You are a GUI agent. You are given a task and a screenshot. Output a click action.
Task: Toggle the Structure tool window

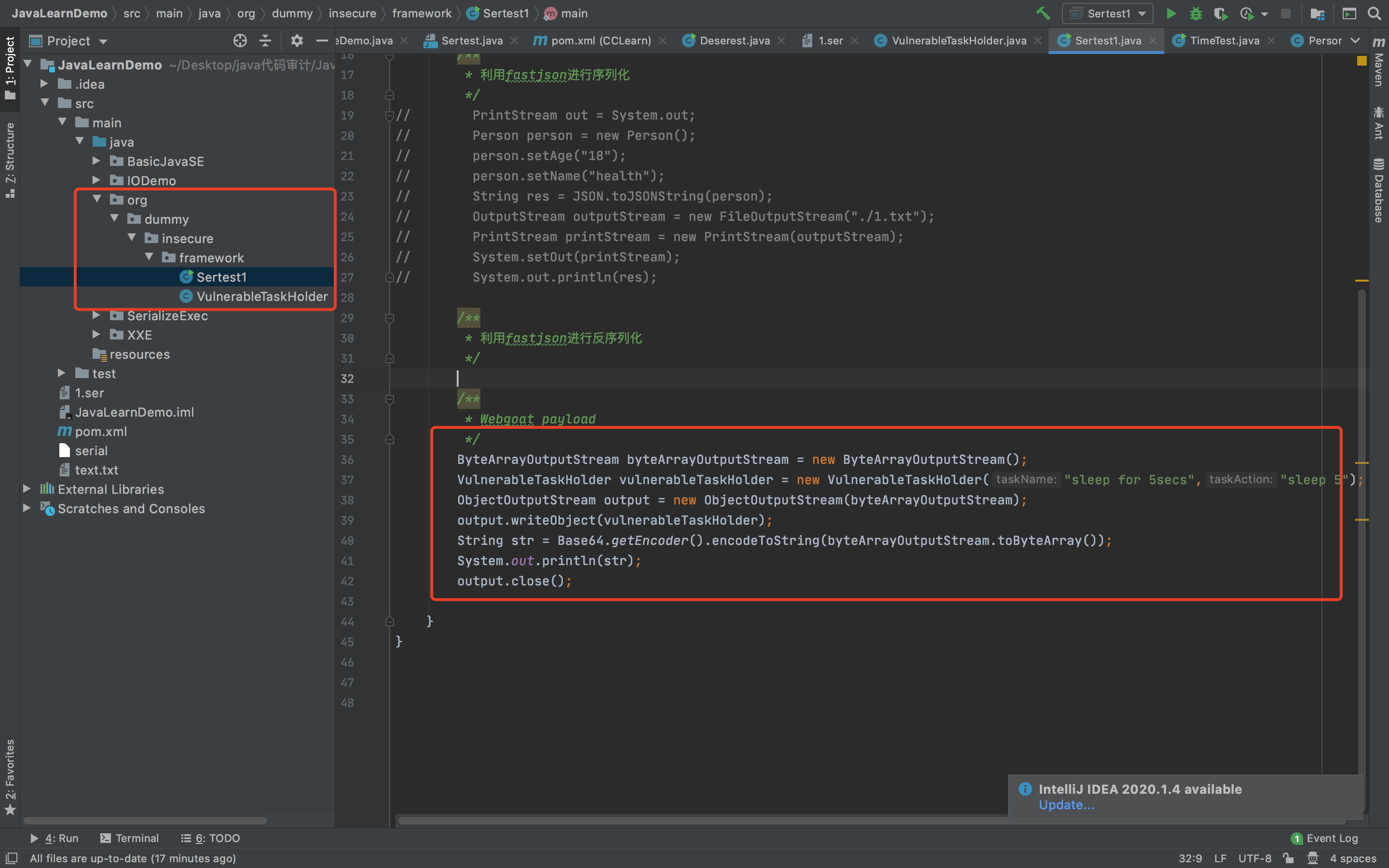(10, 159)
